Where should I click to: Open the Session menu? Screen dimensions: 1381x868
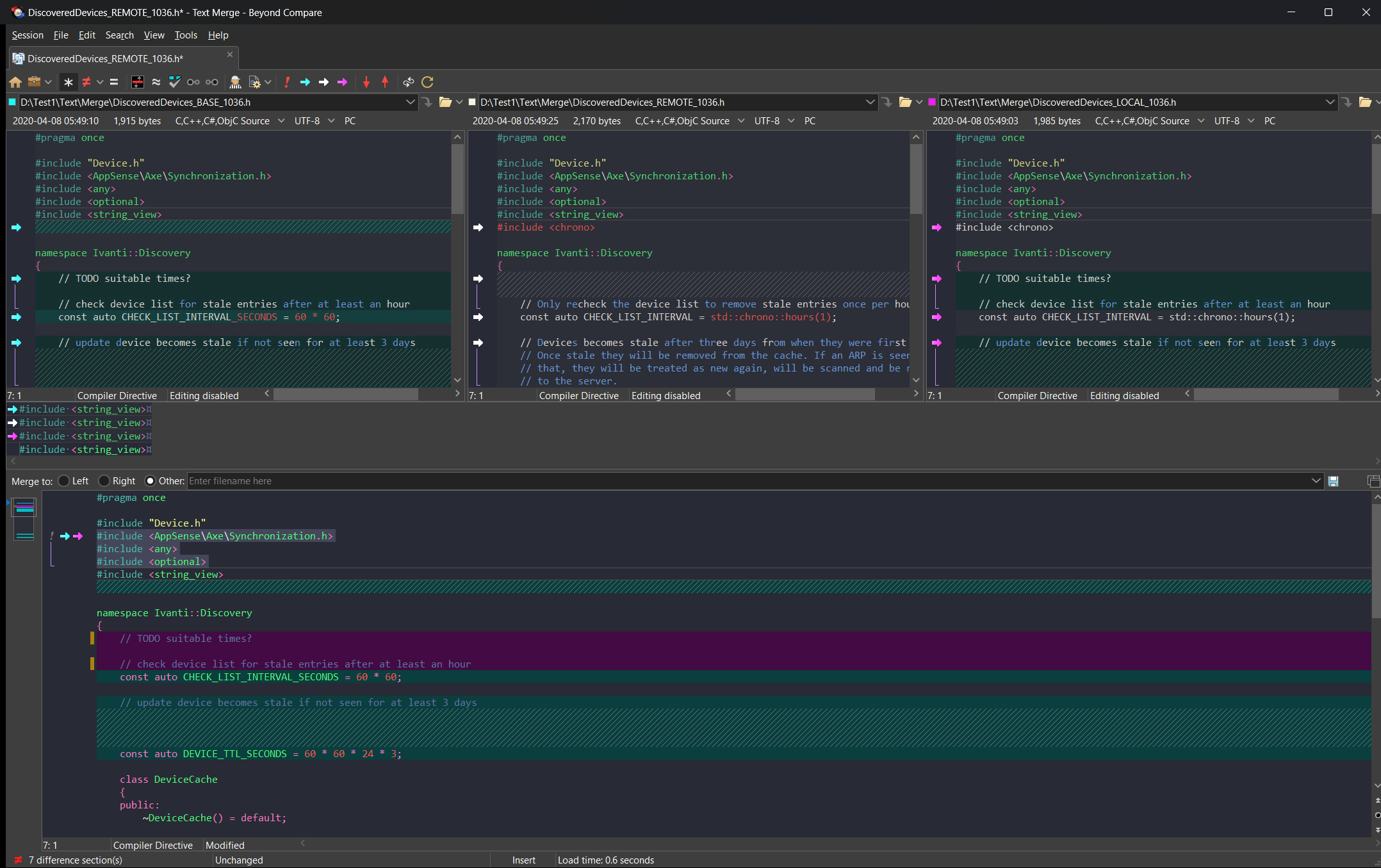[x=28, y=35]
